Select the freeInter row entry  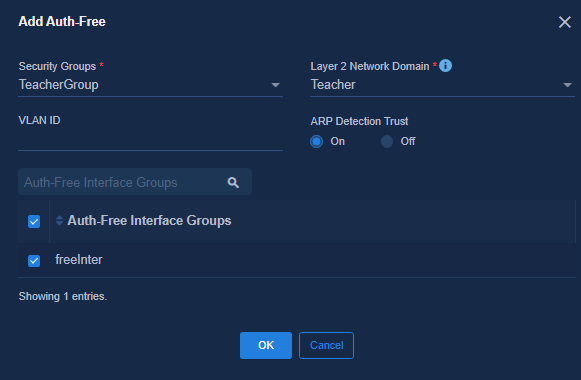[297, 260]
